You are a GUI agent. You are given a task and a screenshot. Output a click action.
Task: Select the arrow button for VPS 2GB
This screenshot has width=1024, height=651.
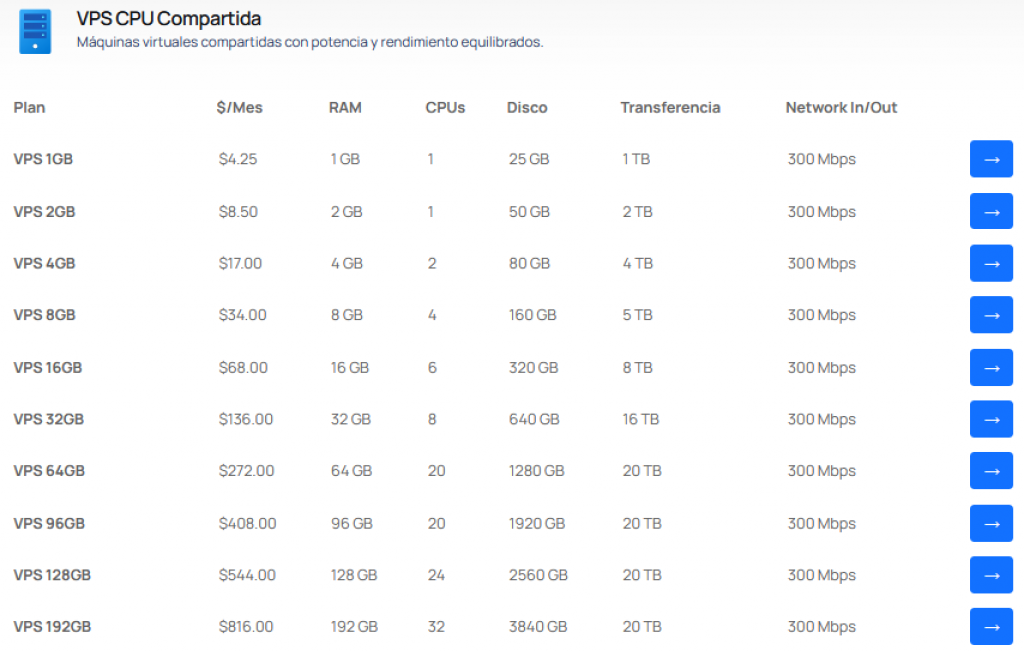[x=991, y=212]
